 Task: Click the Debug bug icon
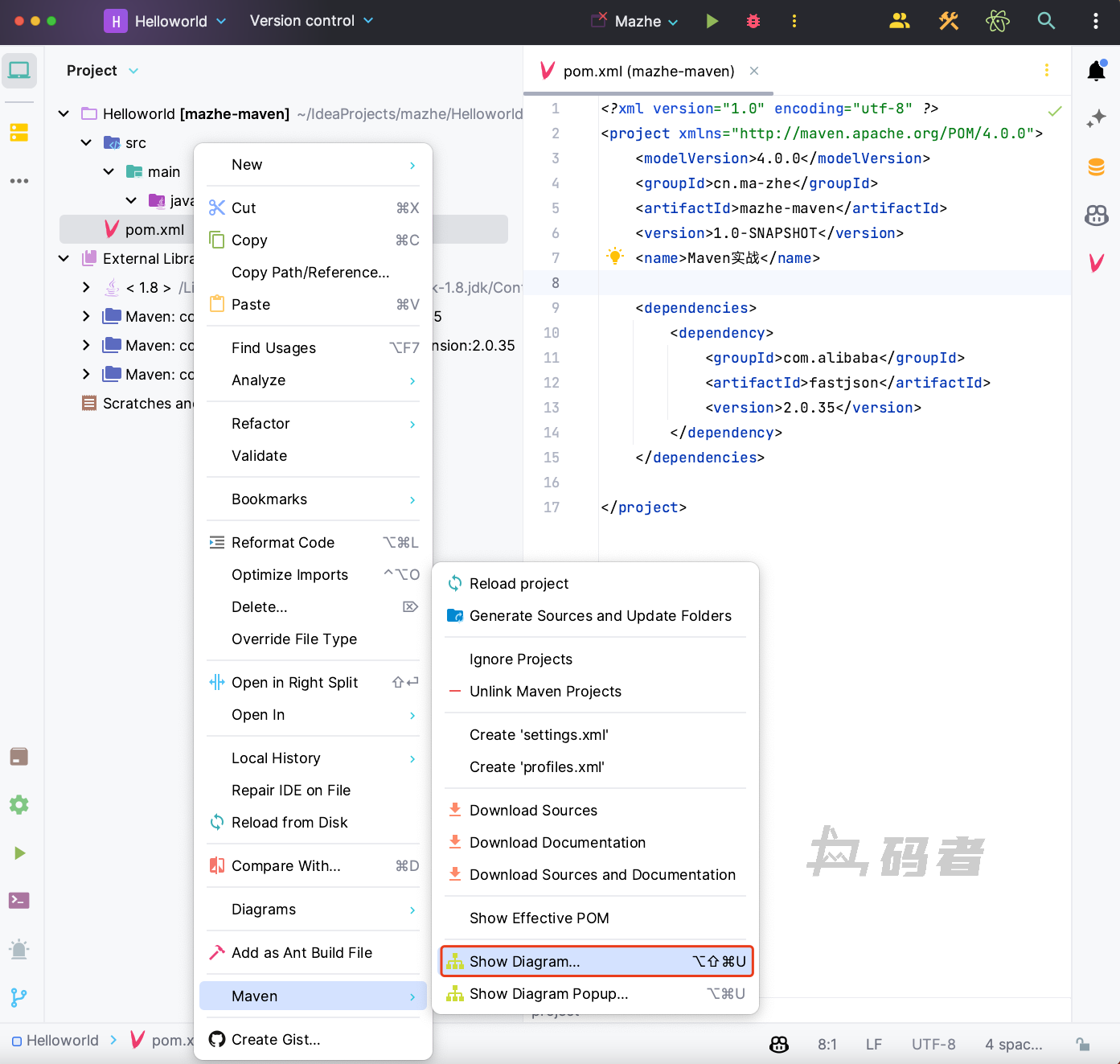point(753,21)
